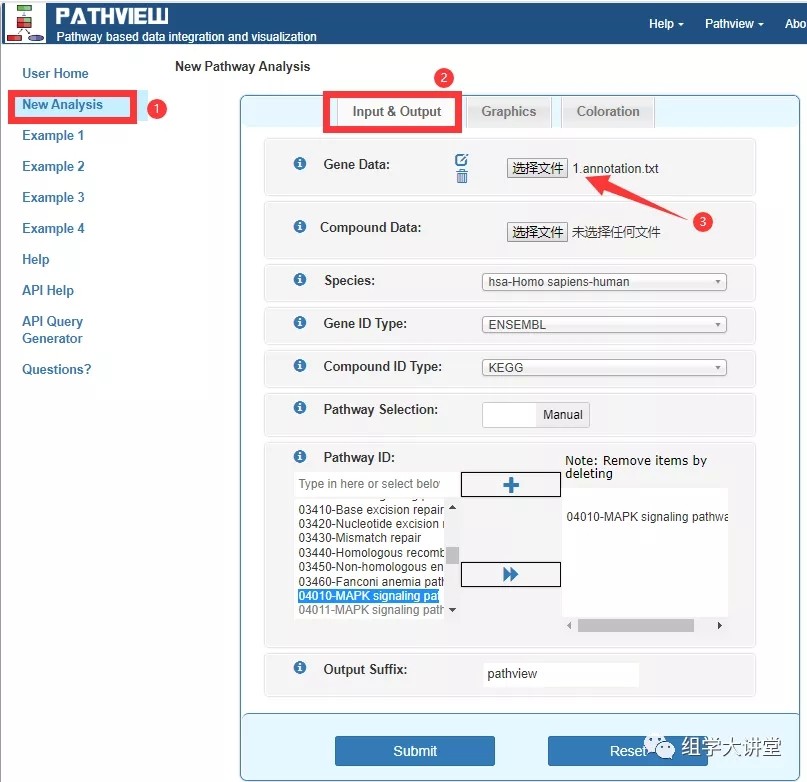Open the Compound ID Type dropdown
The width and height of the screenshot is (807, 782).
click(x=604, y=368)
